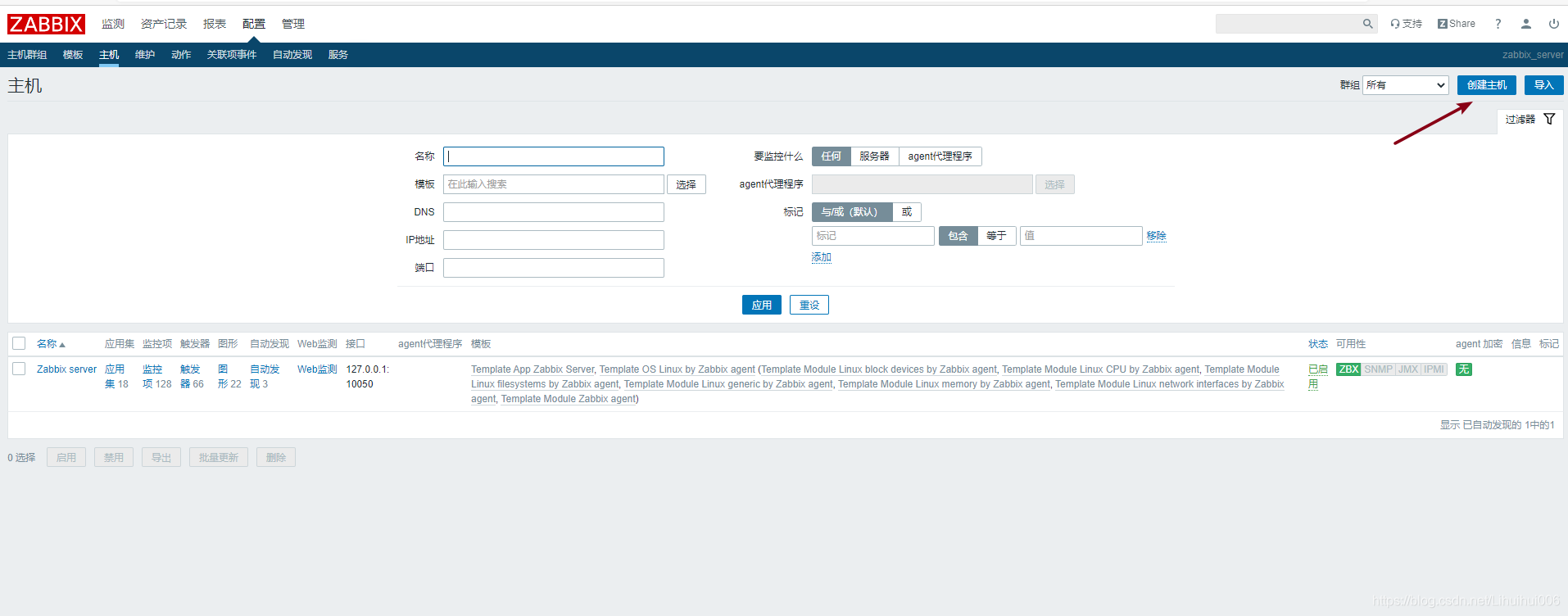
Task: Open 应用集 18 link
Action: [x=115, y=377]
